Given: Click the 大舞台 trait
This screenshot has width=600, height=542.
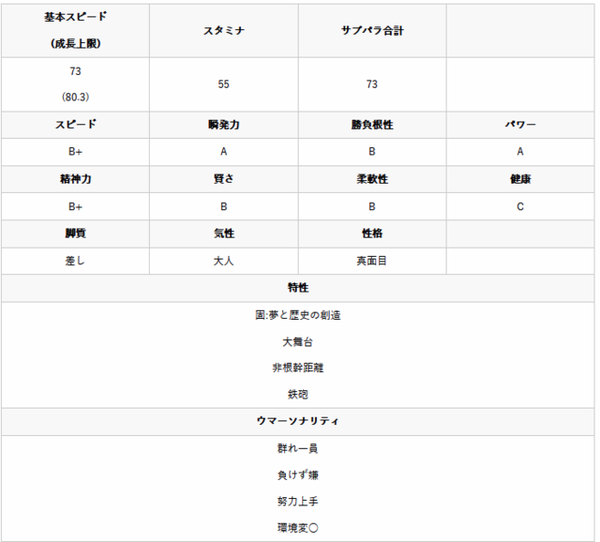Looking at the screenshot, I should [x=298, y=342].
